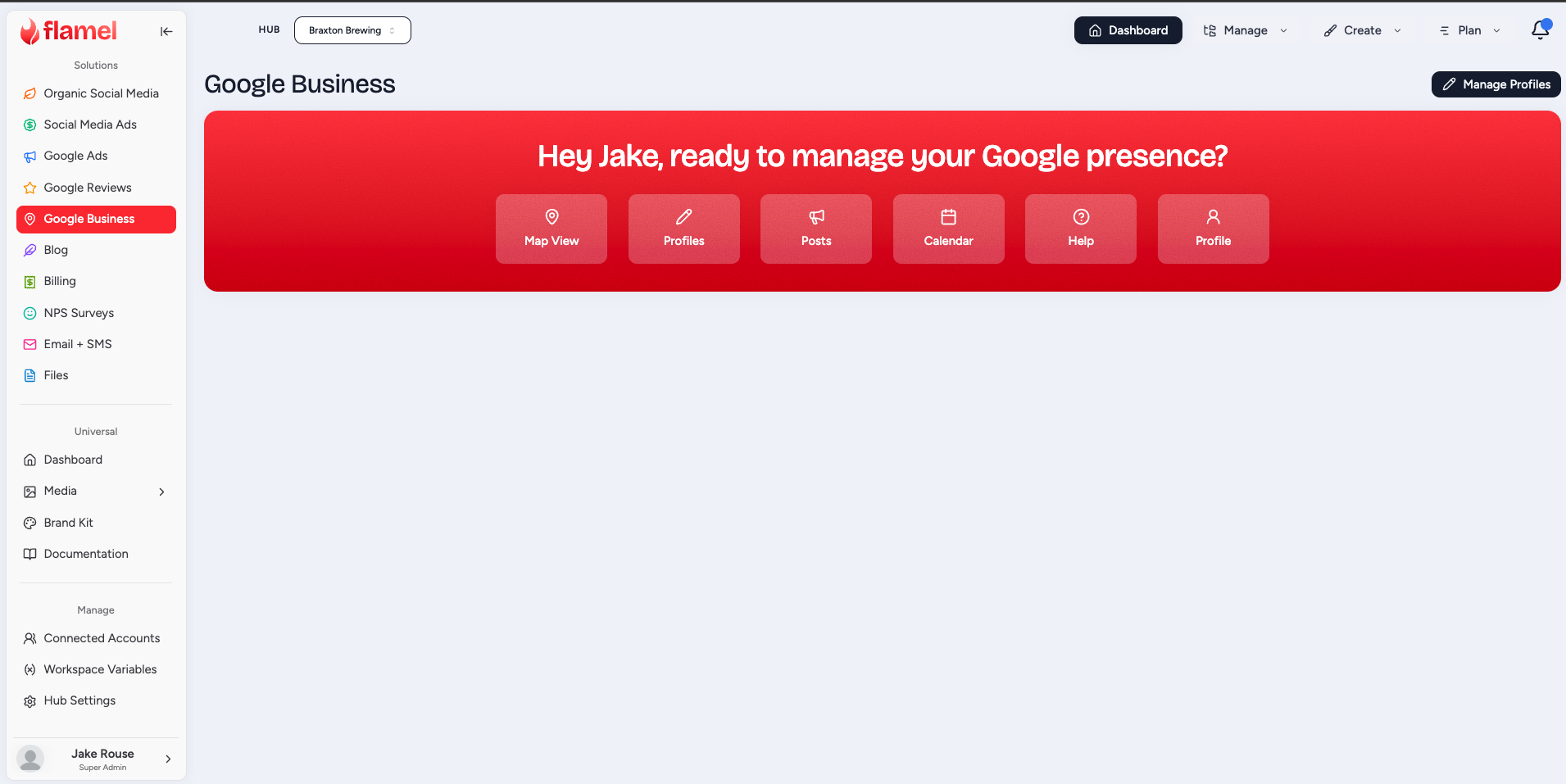Expand the Media submenu chevron
1566x784 pixels.
click(x=161, y=492)
